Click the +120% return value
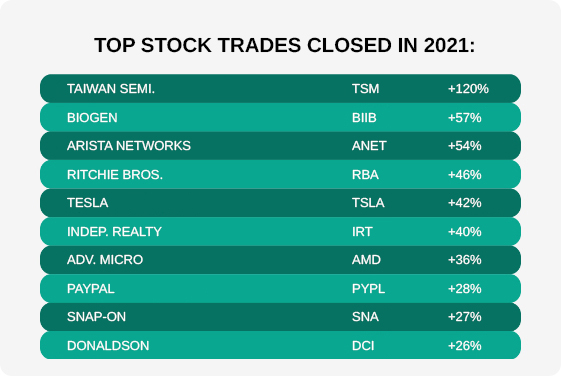 pos(468,89)
